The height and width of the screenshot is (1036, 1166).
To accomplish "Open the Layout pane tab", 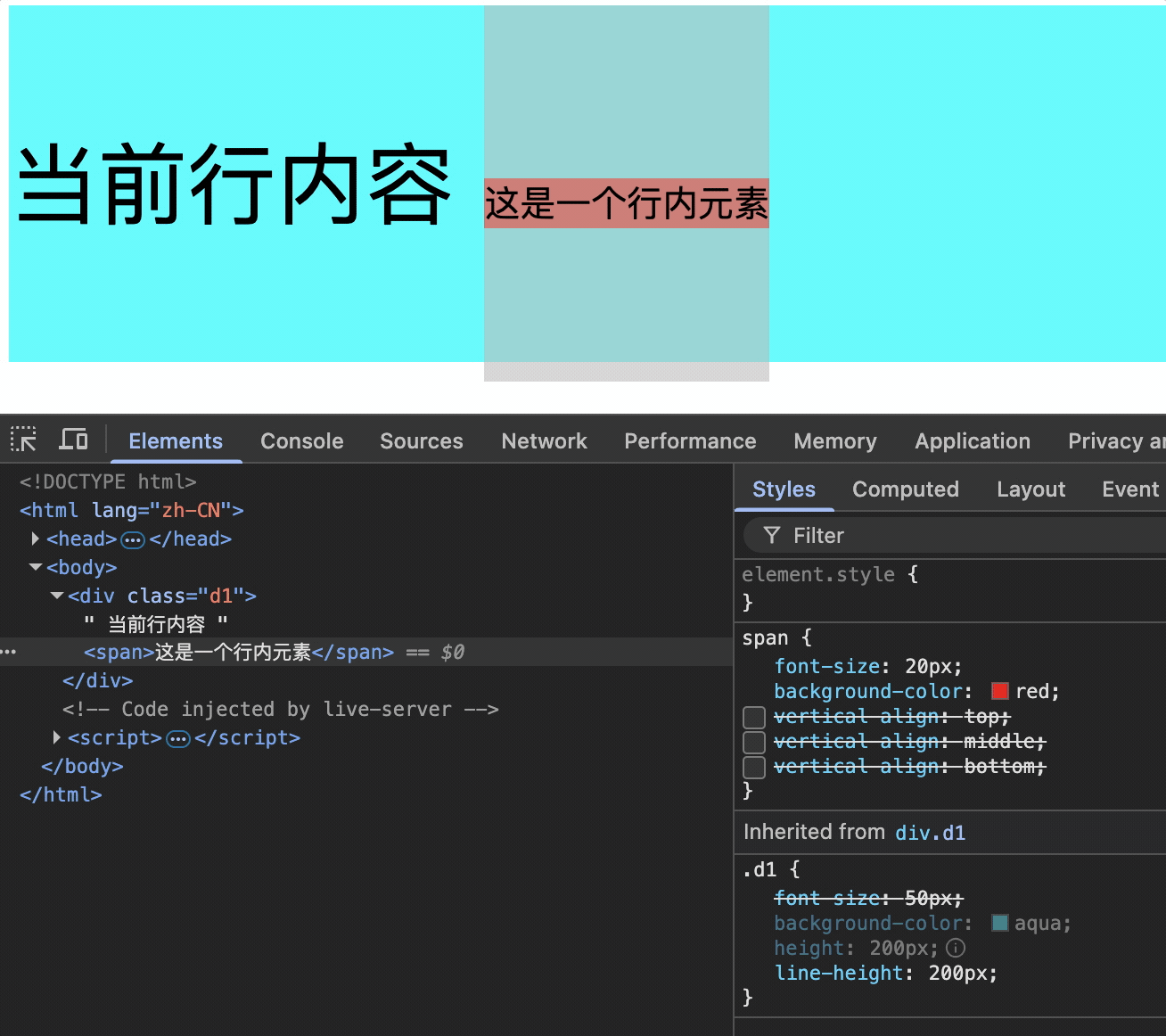I will click(1031, 489).
